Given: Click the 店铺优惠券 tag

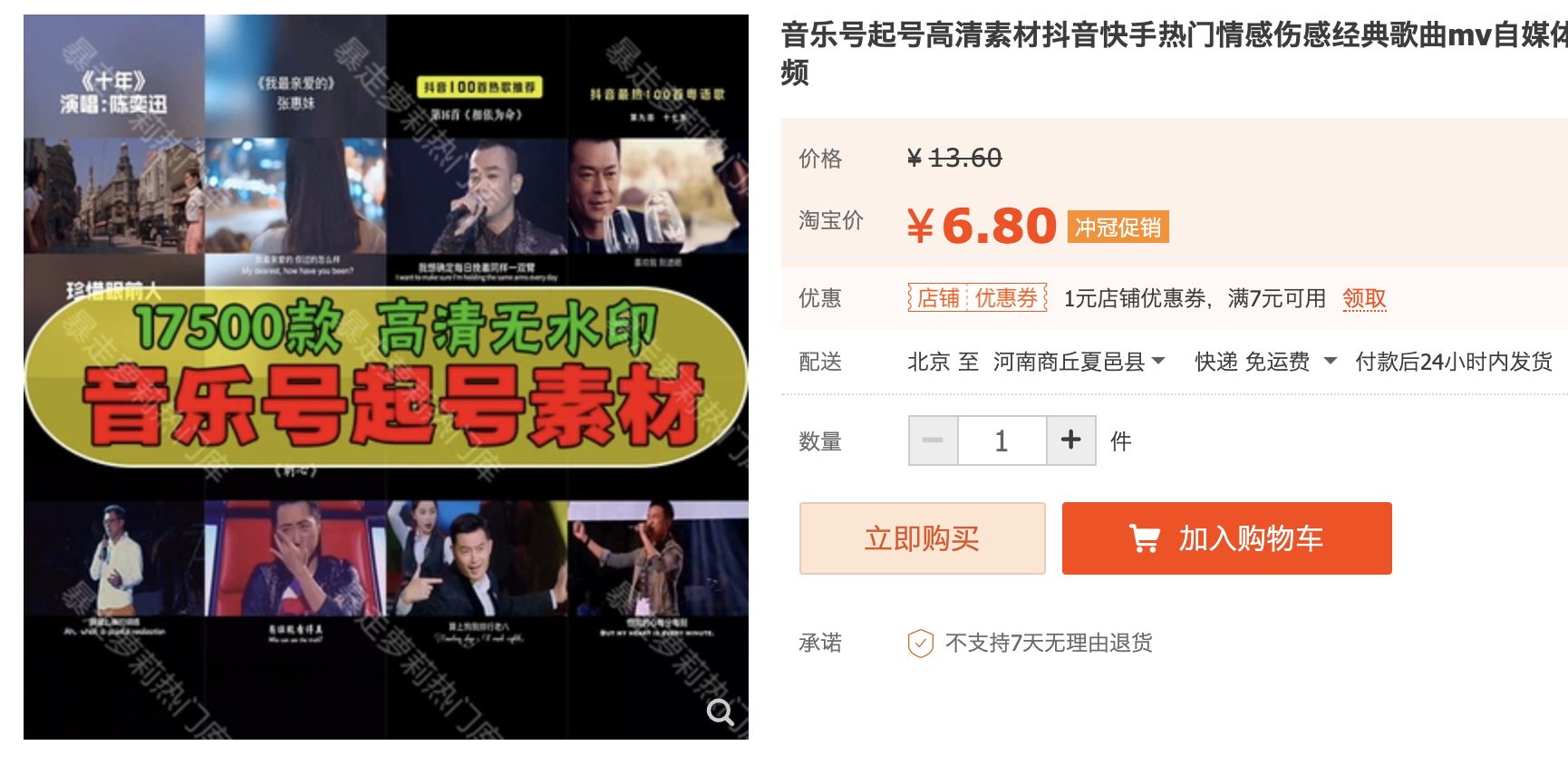Looking at the screenshot, I should tap(978, 298).
